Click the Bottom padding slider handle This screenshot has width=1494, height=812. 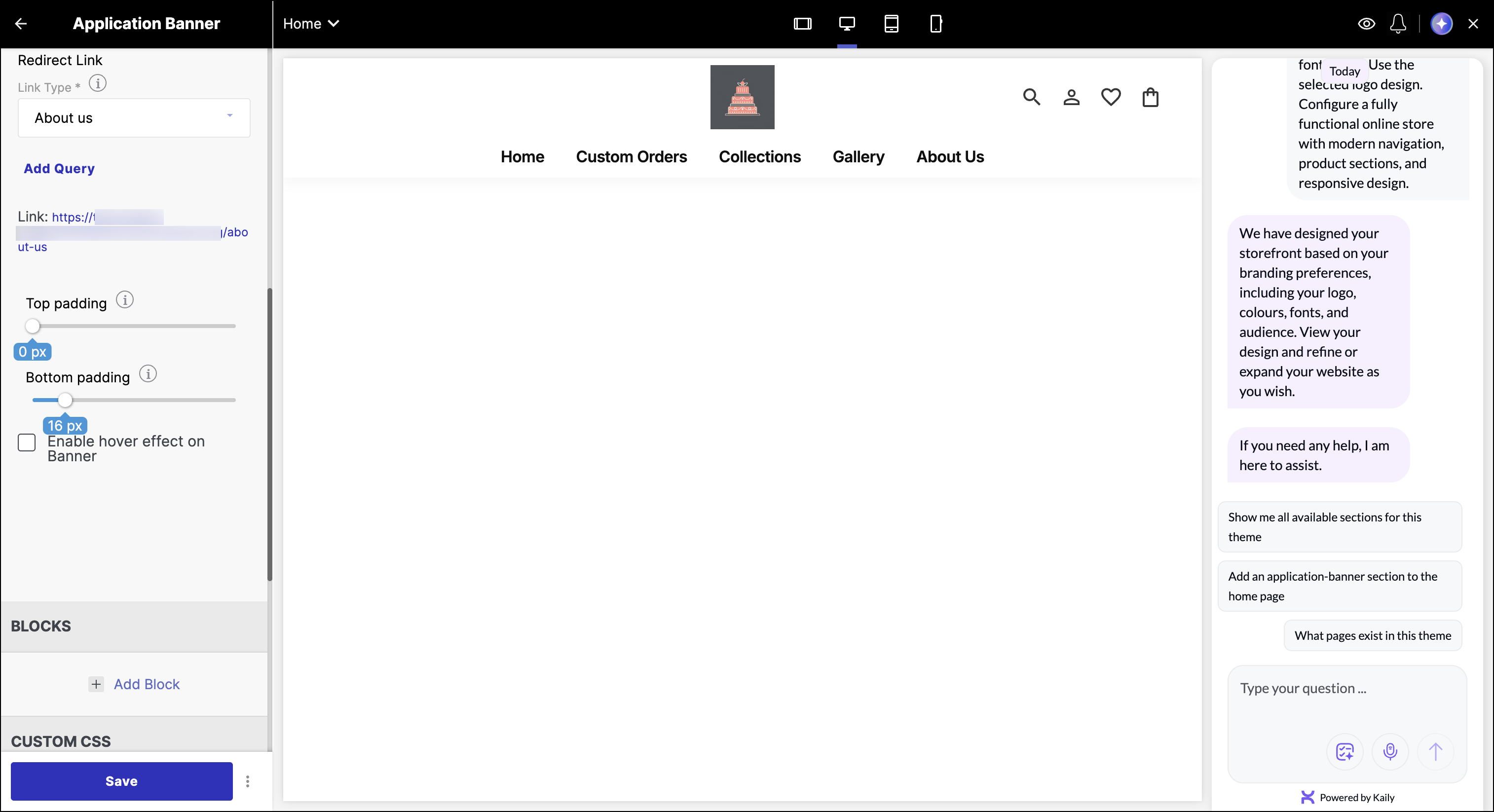65,400
